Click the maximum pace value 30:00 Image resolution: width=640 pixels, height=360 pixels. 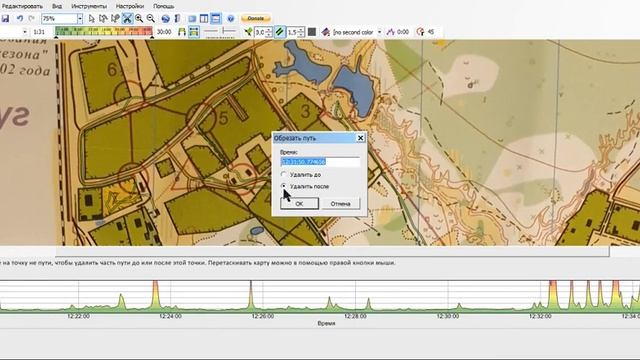(164, 32)
